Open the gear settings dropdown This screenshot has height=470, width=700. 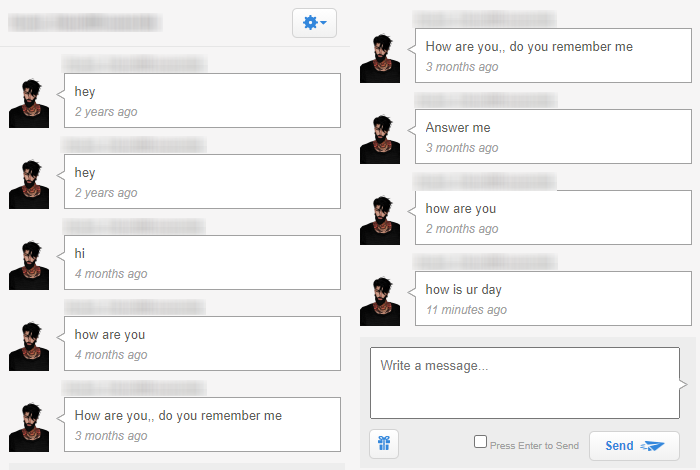(x=314, y=23)
